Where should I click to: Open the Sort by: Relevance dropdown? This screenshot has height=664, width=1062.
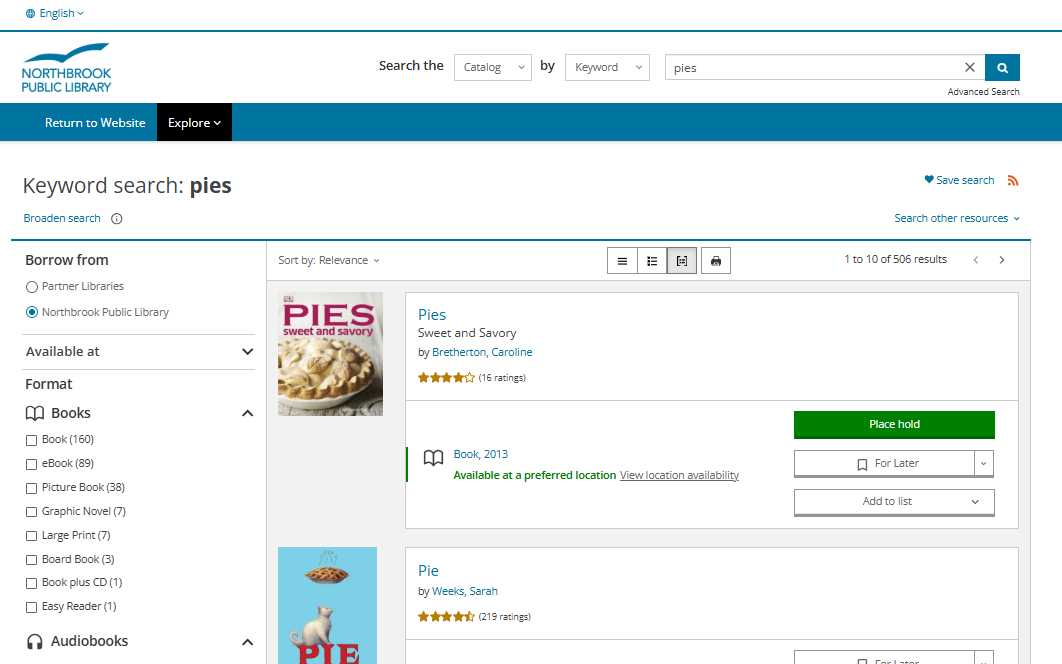pyautogui.click(x=328, y=260)
